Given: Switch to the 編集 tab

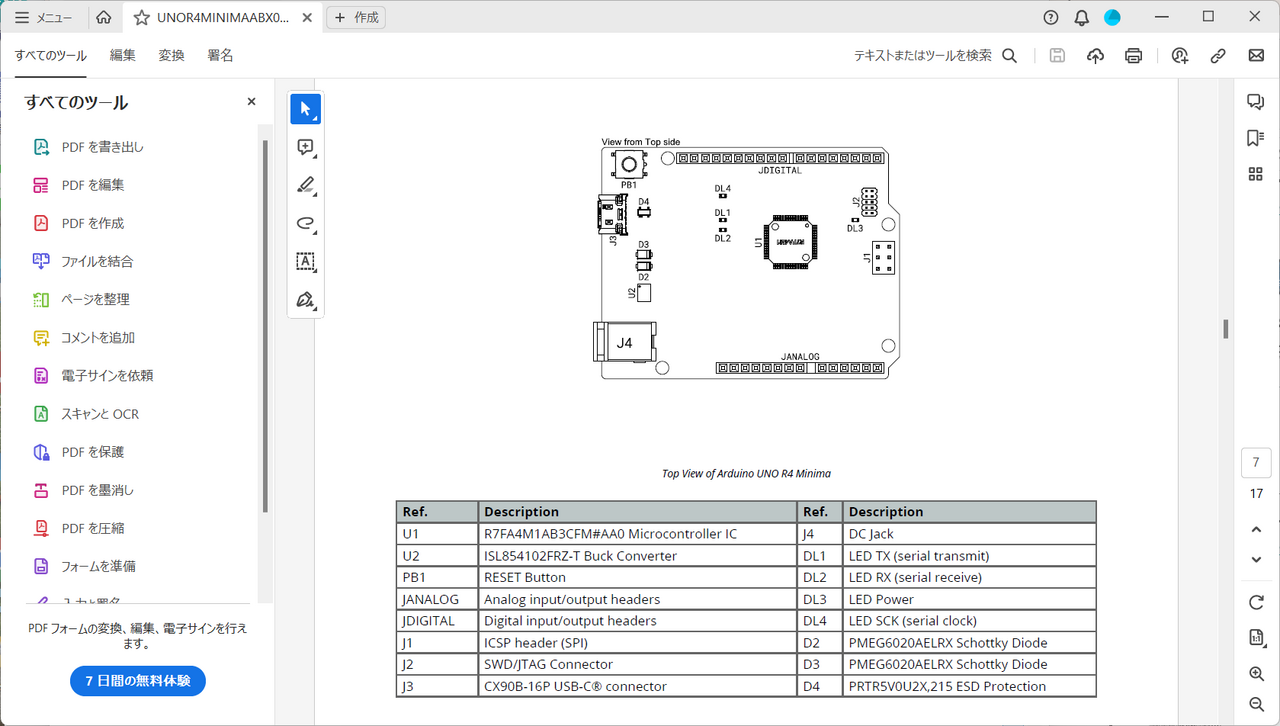Looking at the screenshot, I should tap(122, 56).
